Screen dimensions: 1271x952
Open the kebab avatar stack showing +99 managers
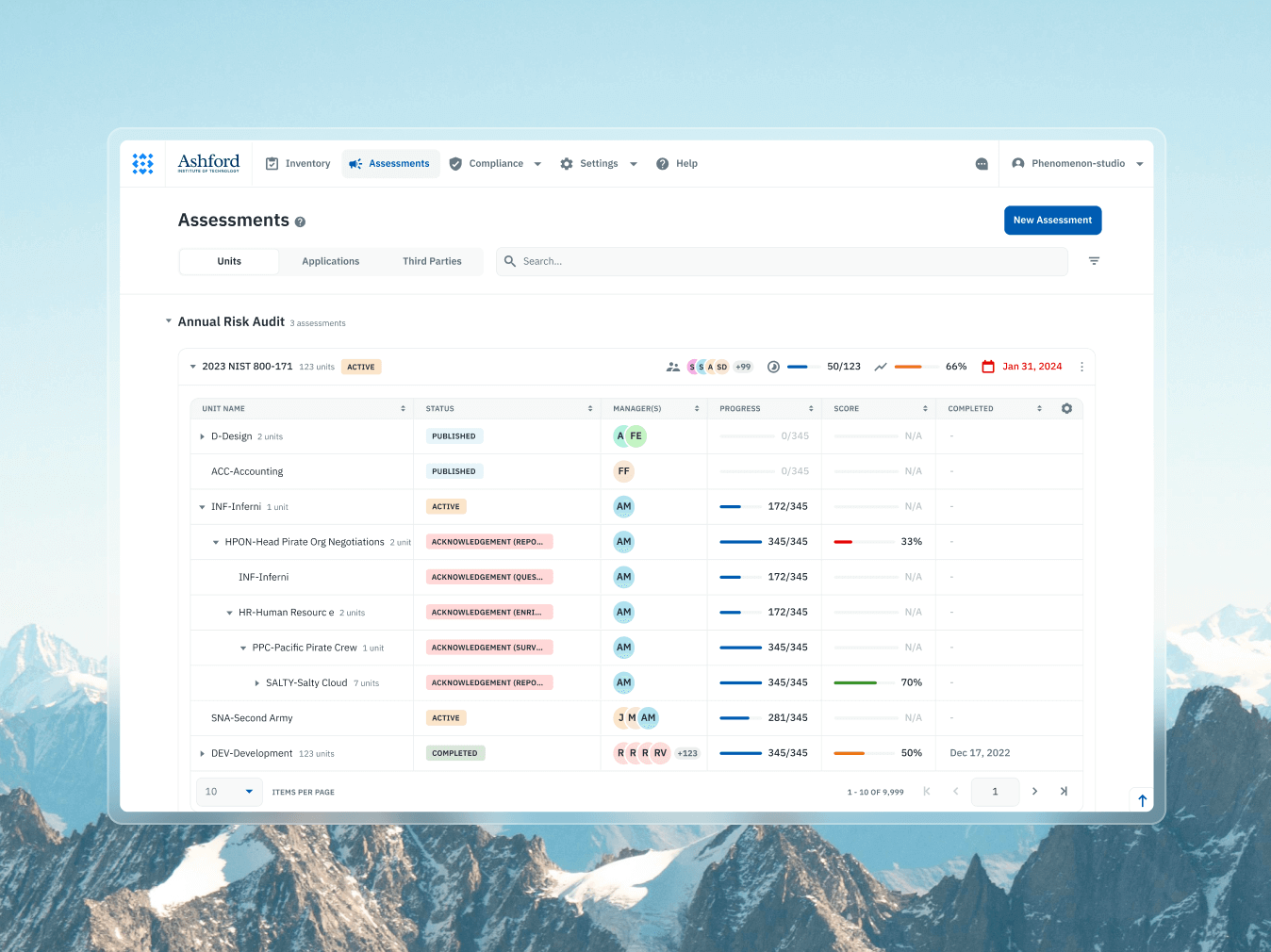tap(743, 366)
